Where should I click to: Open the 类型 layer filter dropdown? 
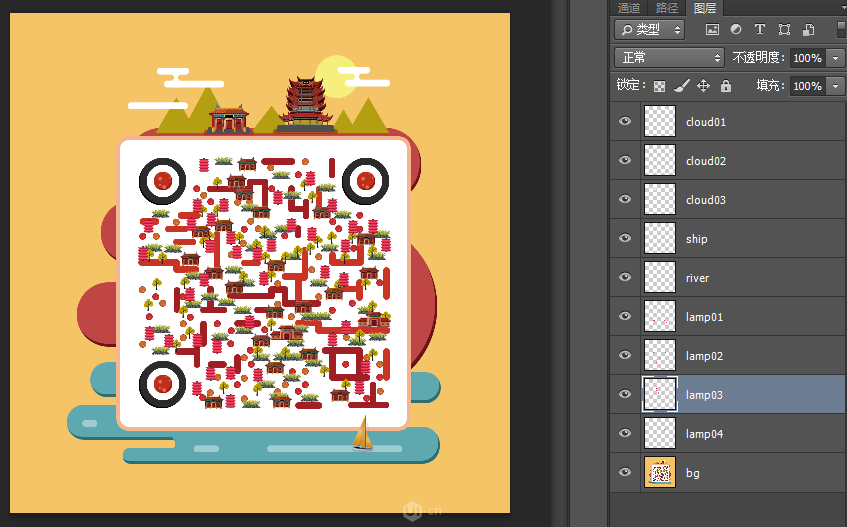(649, 29)
